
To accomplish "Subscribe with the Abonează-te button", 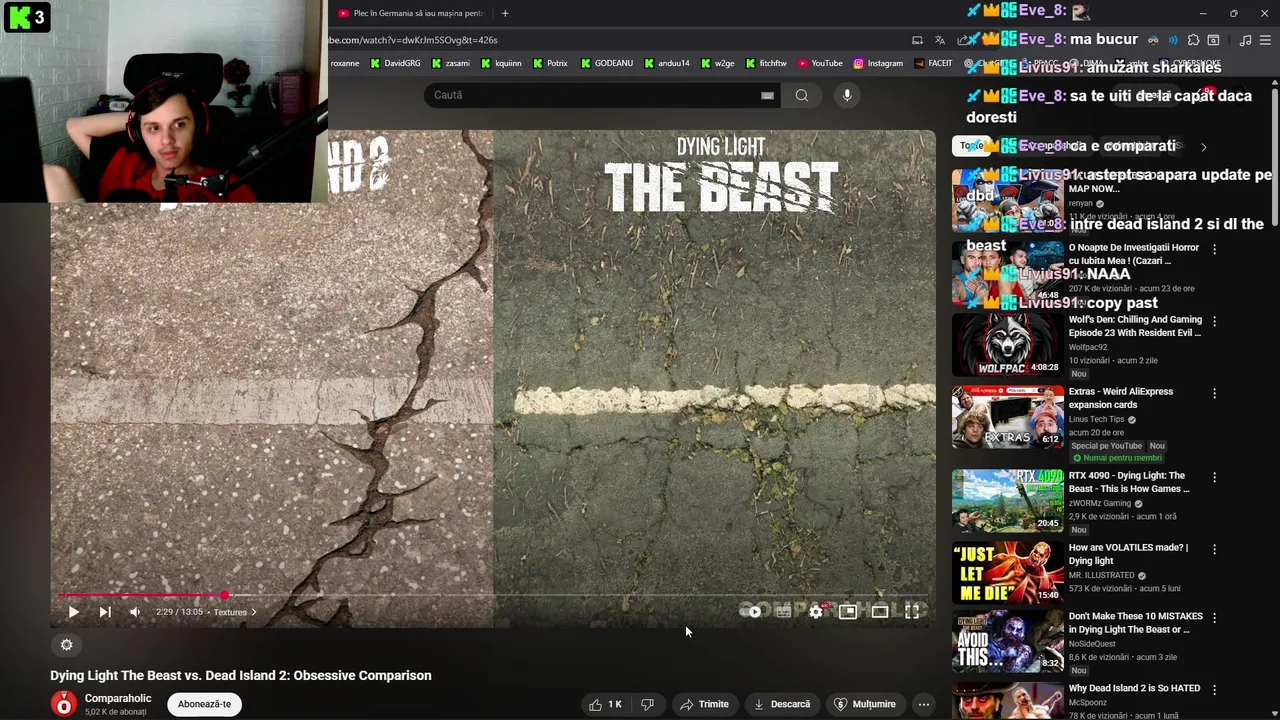I will coord(204,704).
